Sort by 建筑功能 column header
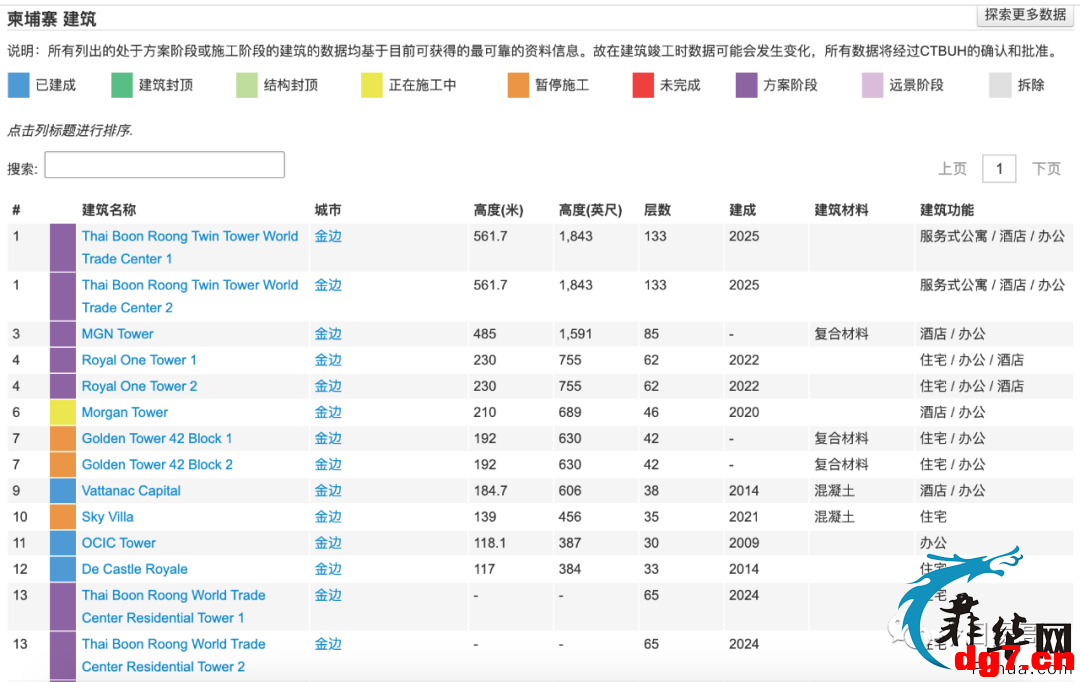The width and height of the screenshot is (1080, 682). [947, 210]
